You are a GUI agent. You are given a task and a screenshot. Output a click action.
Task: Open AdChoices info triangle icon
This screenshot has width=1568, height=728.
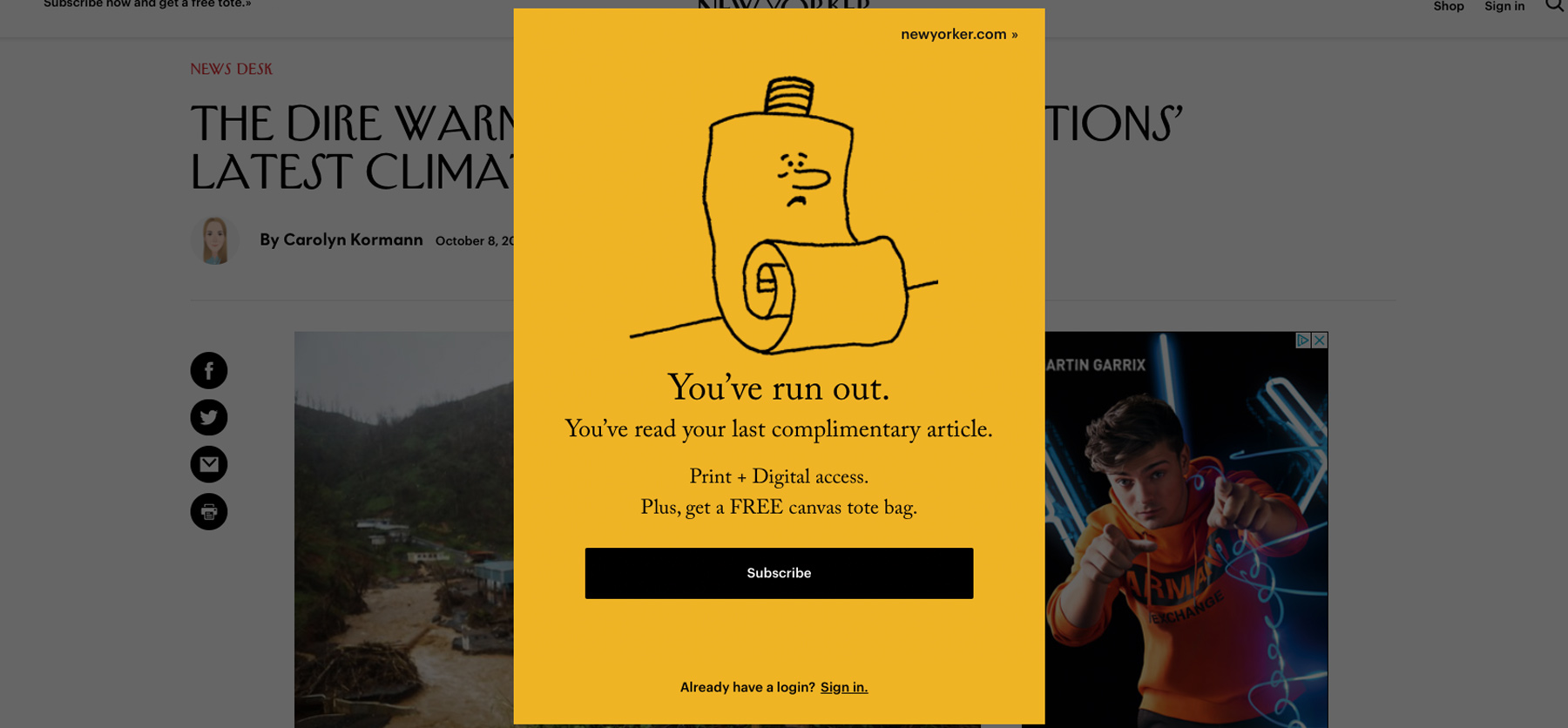coord(1303,340)
